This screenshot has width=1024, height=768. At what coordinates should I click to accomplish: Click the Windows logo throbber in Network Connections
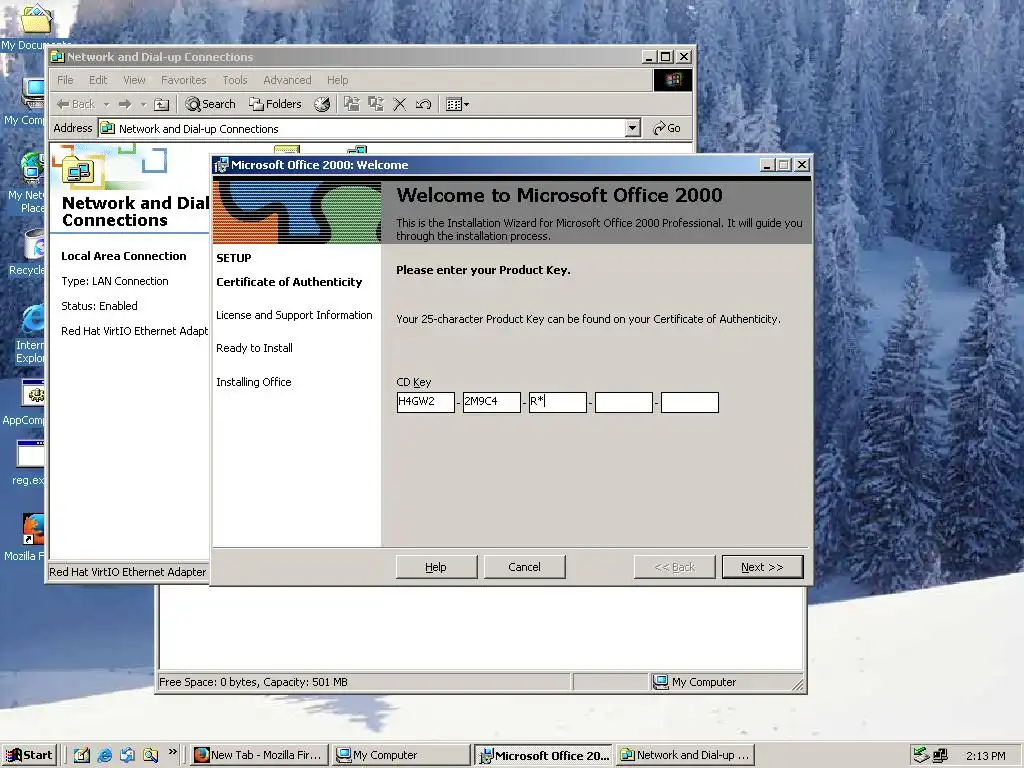pos(673,80)
